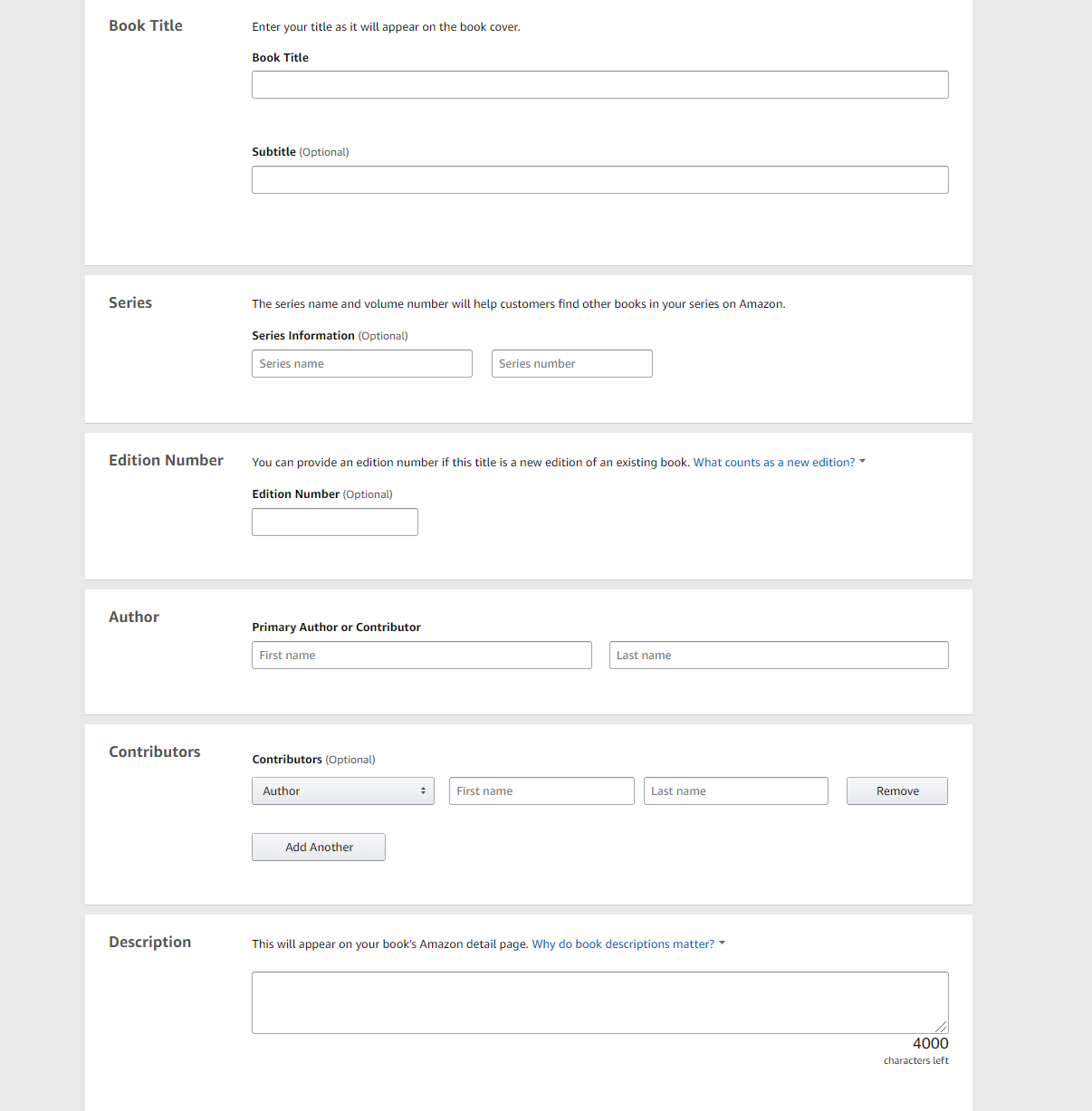
Task: Expand the book descriptions help arrow
Action: tap(722, 943)
